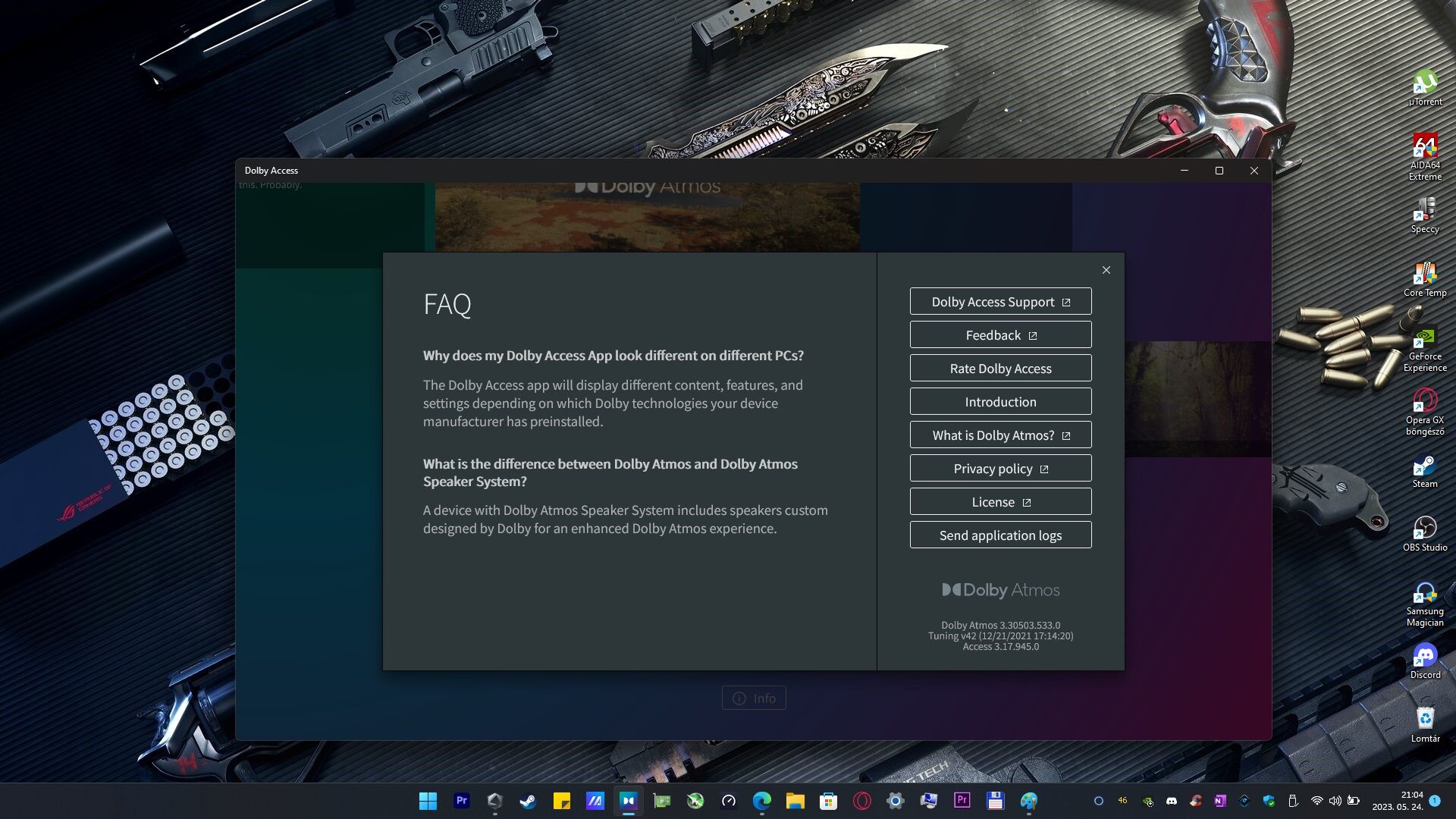Click the Info button behind the dialog
This screenshot has height=819, width=1456.
754,698
